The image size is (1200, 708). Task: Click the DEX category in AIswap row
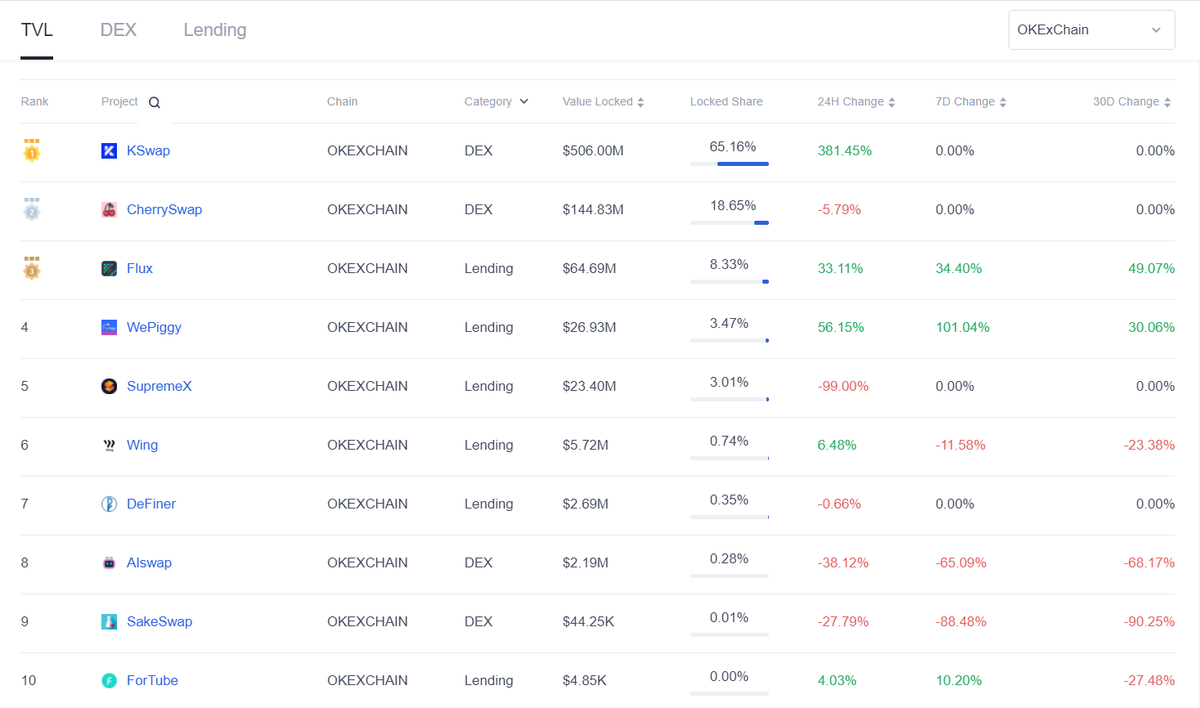pyautogui.click(x=479, y=564)
